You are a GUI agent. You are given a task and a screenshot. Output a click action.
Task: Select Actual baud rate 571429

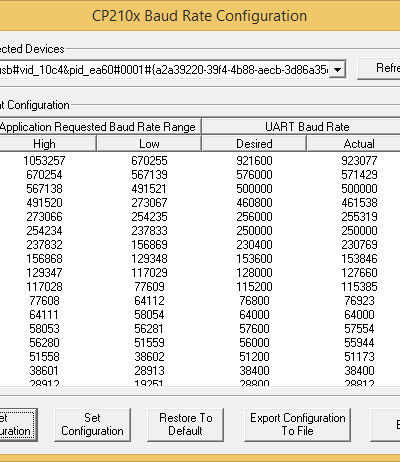tap(359, 175)
